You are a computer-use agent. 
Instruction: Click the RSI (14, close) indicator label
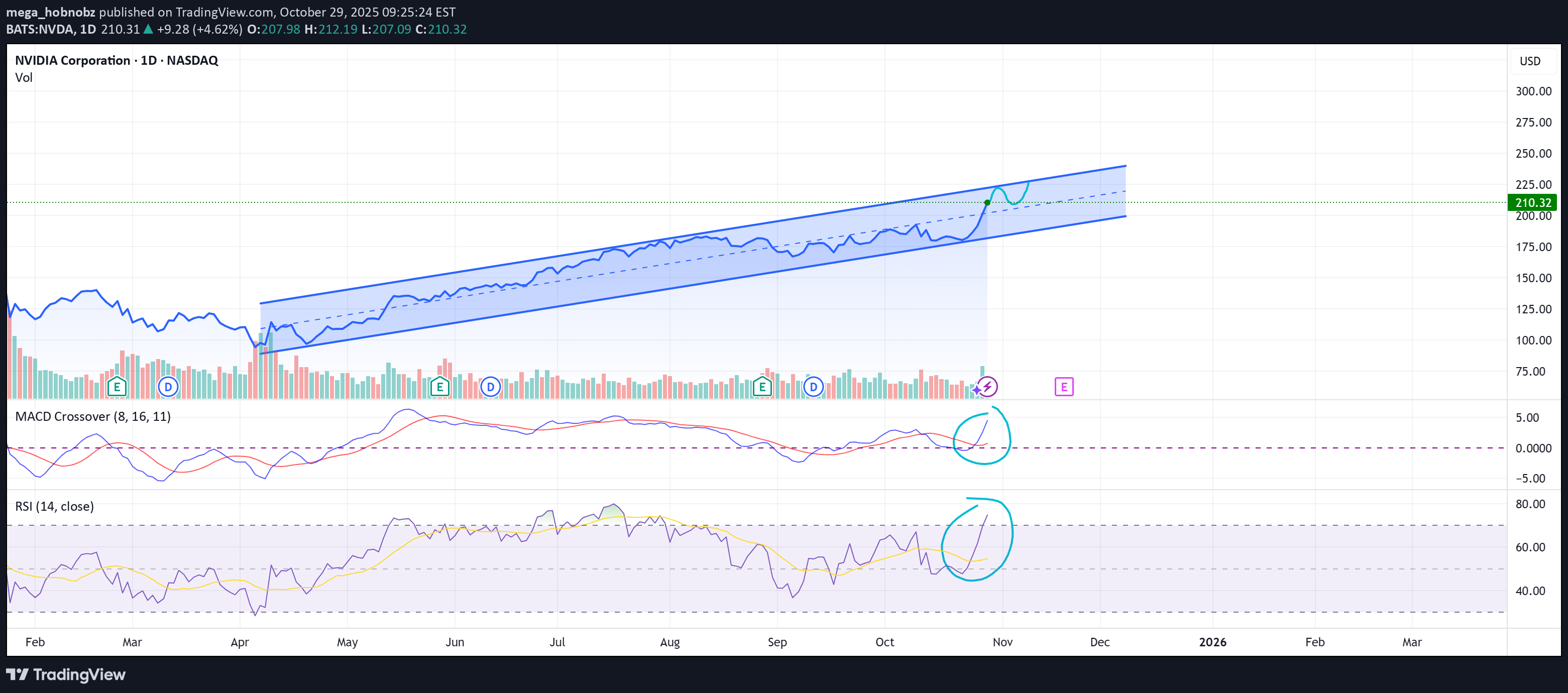(x=54, y=506)
